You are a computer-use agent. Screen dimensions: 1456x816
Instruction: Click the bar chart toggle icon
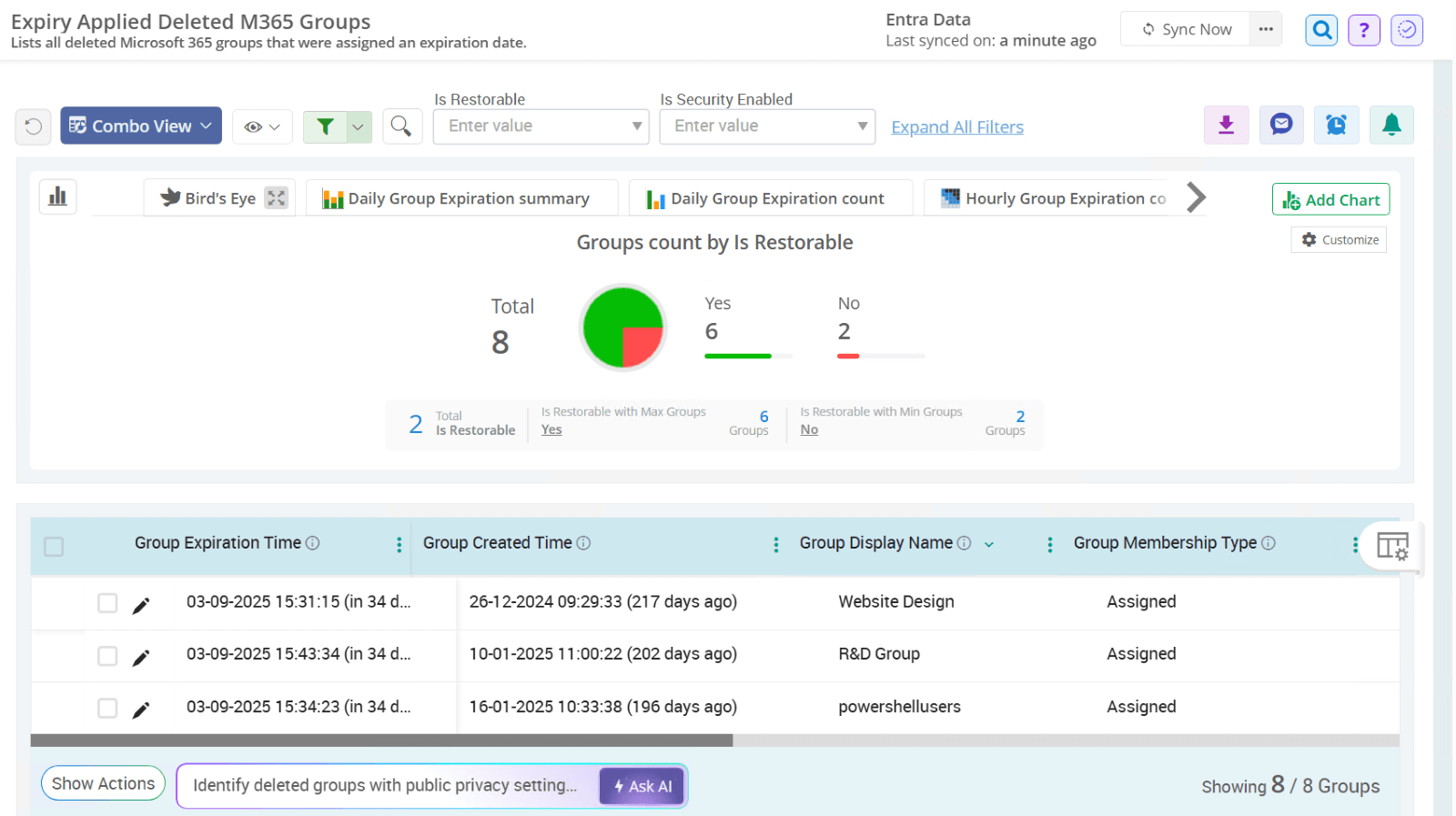(x=57, y=196)
